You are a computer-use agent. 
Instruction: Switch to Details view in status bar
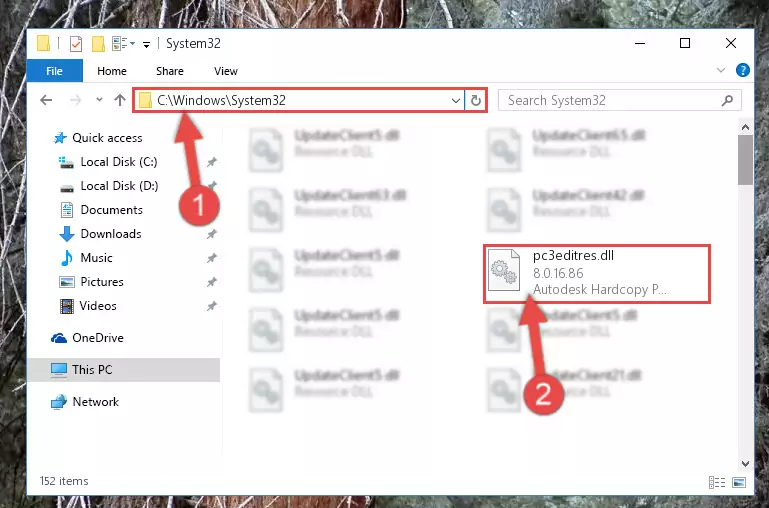point(717,483)
